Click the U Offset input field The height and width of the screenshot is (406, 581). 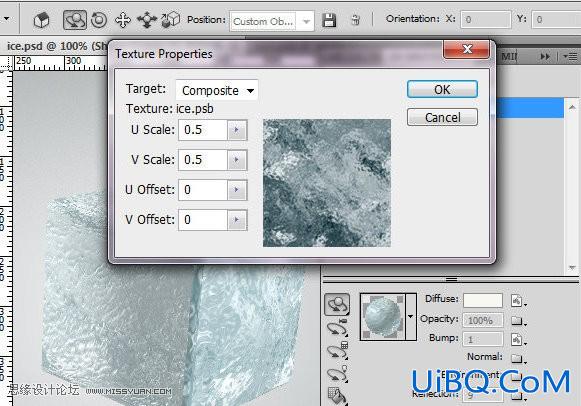[203, 190]
